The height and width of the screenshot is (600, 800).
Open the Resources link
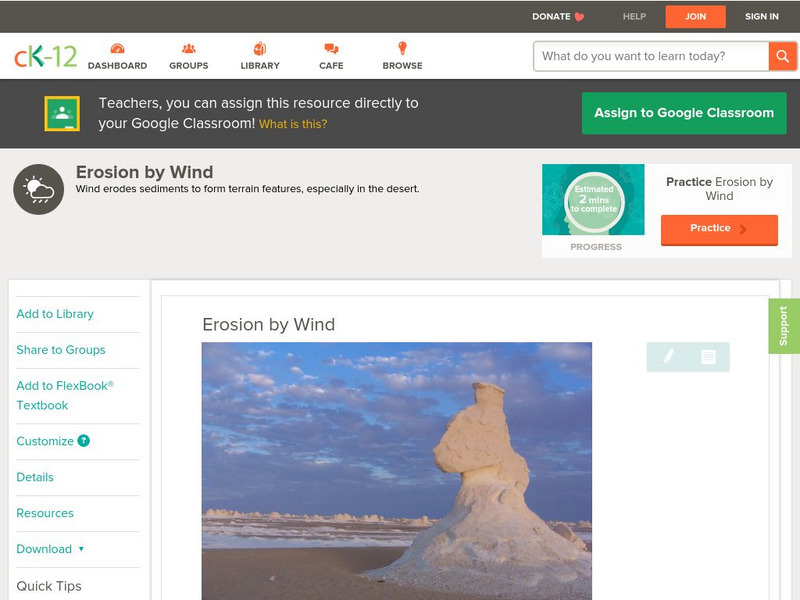[45, 513]
